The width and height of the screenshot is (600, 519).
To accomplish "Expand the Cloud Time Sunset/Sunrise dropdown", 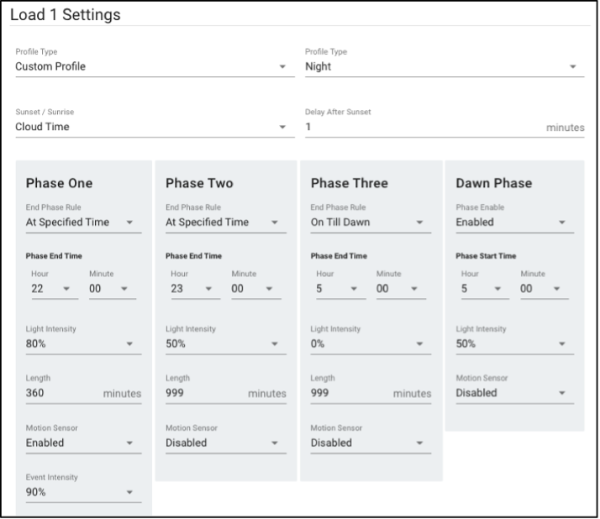I will (x=155, y=127).
